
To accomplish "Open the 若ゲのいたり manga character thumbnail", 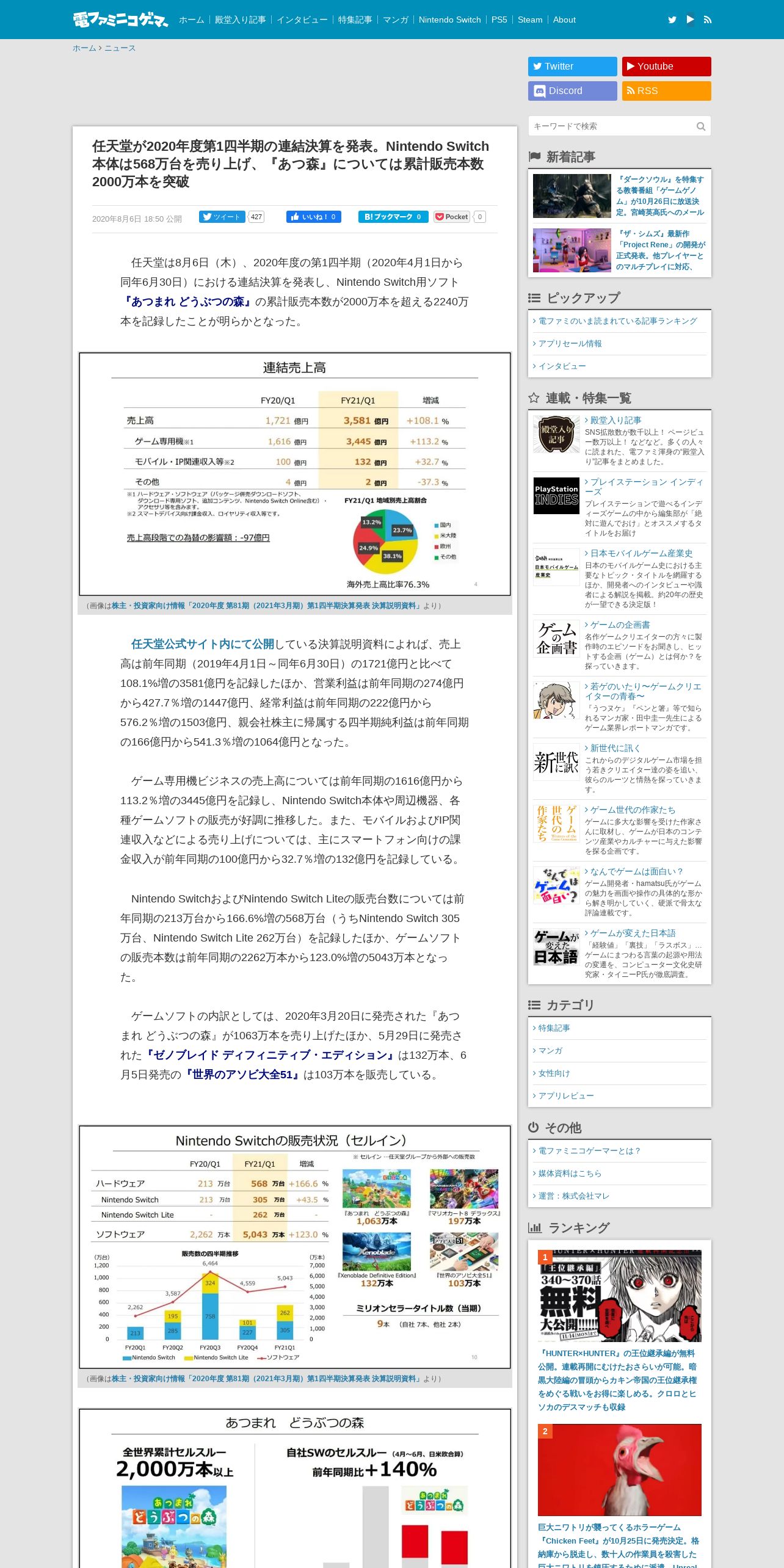I will tap(556, 700).
